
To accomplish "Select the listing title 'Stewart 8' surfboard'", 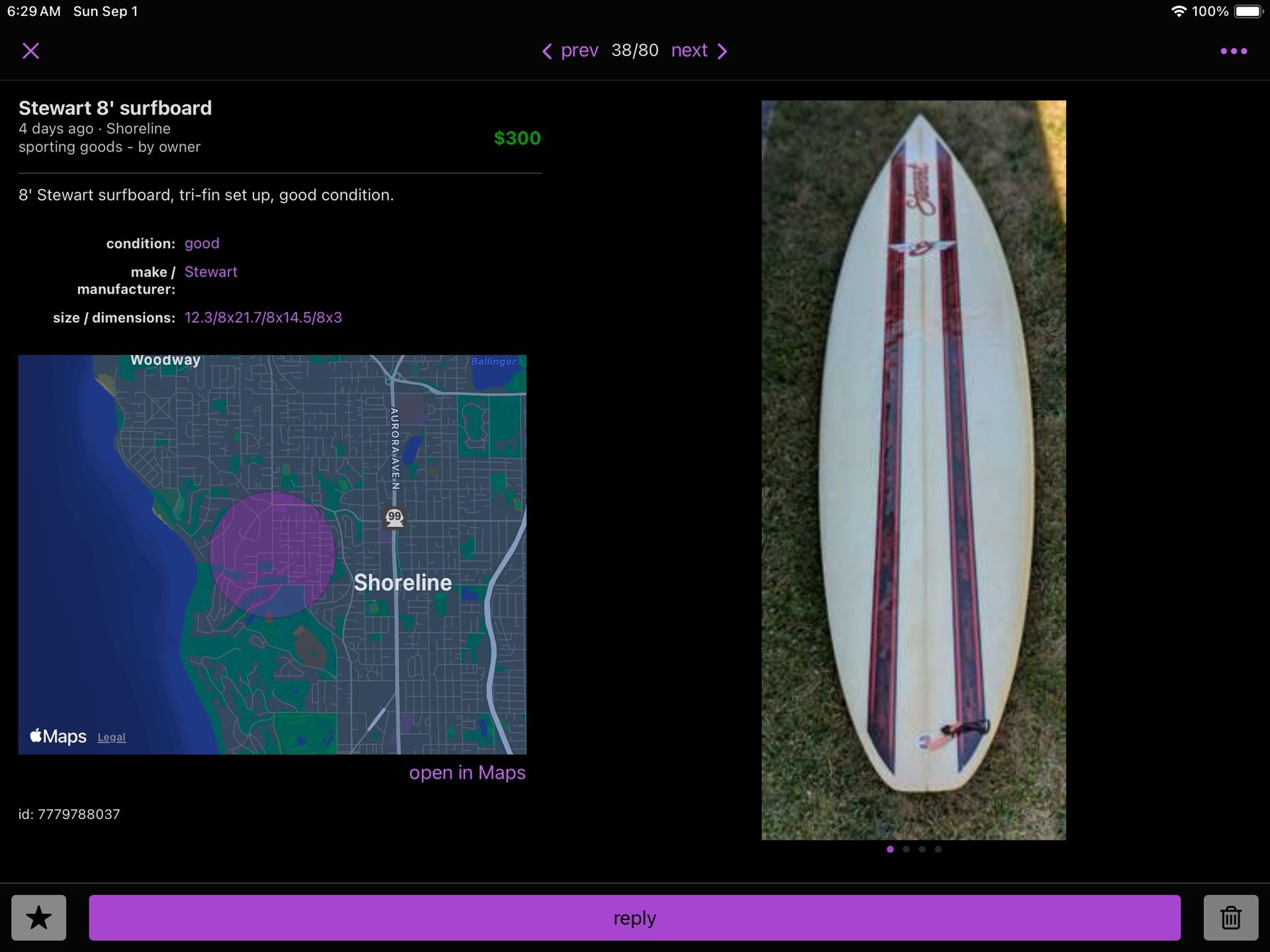I will 115,108.
